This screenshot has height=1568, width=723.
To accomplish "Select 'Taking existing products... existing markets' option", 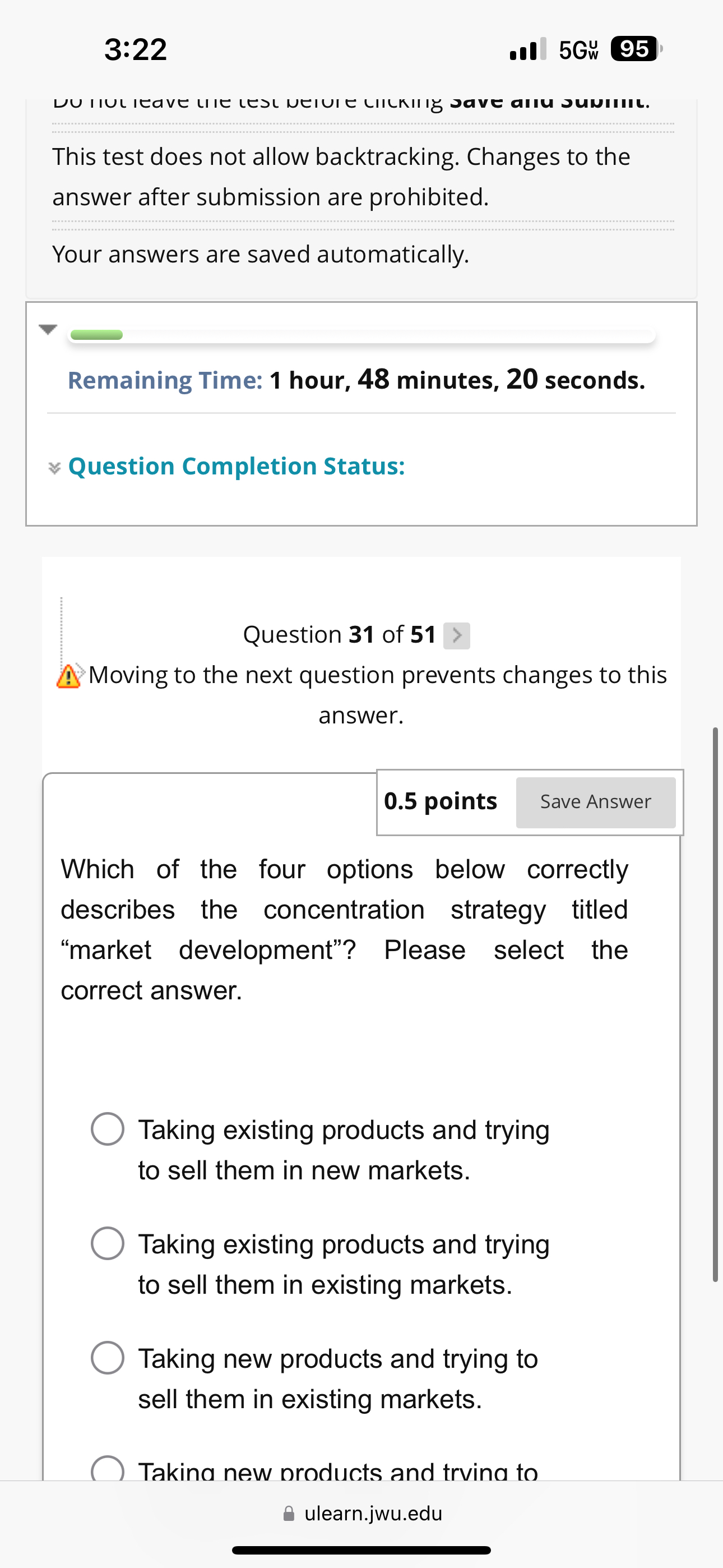I will click(108, 1245).
